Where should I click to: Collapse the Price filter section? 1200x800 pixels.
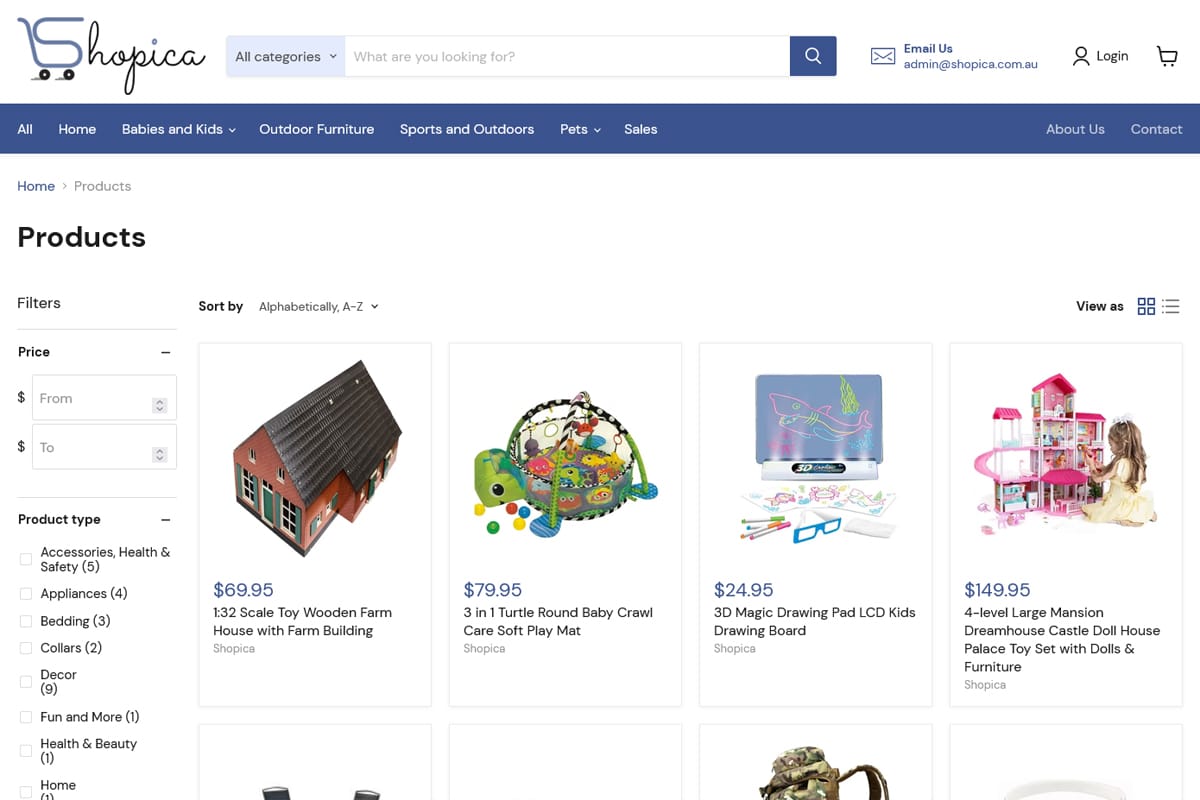click(166, 352)
